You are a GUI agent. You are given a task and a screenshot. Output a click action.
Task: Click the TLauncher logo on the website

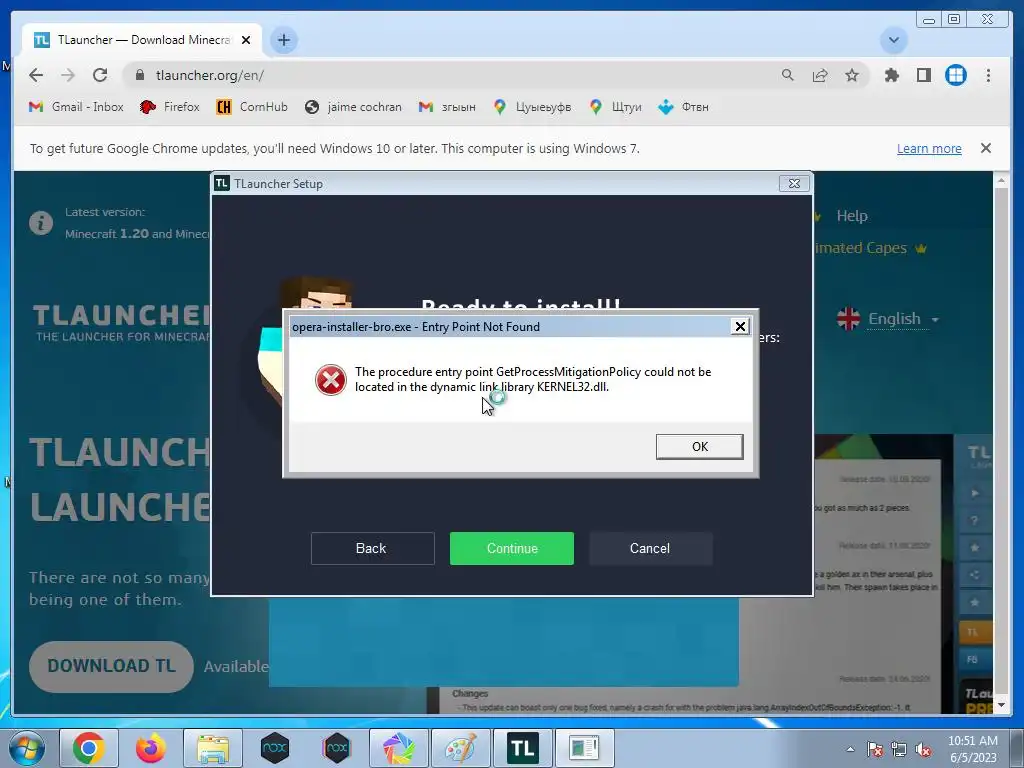pos(121,323)
